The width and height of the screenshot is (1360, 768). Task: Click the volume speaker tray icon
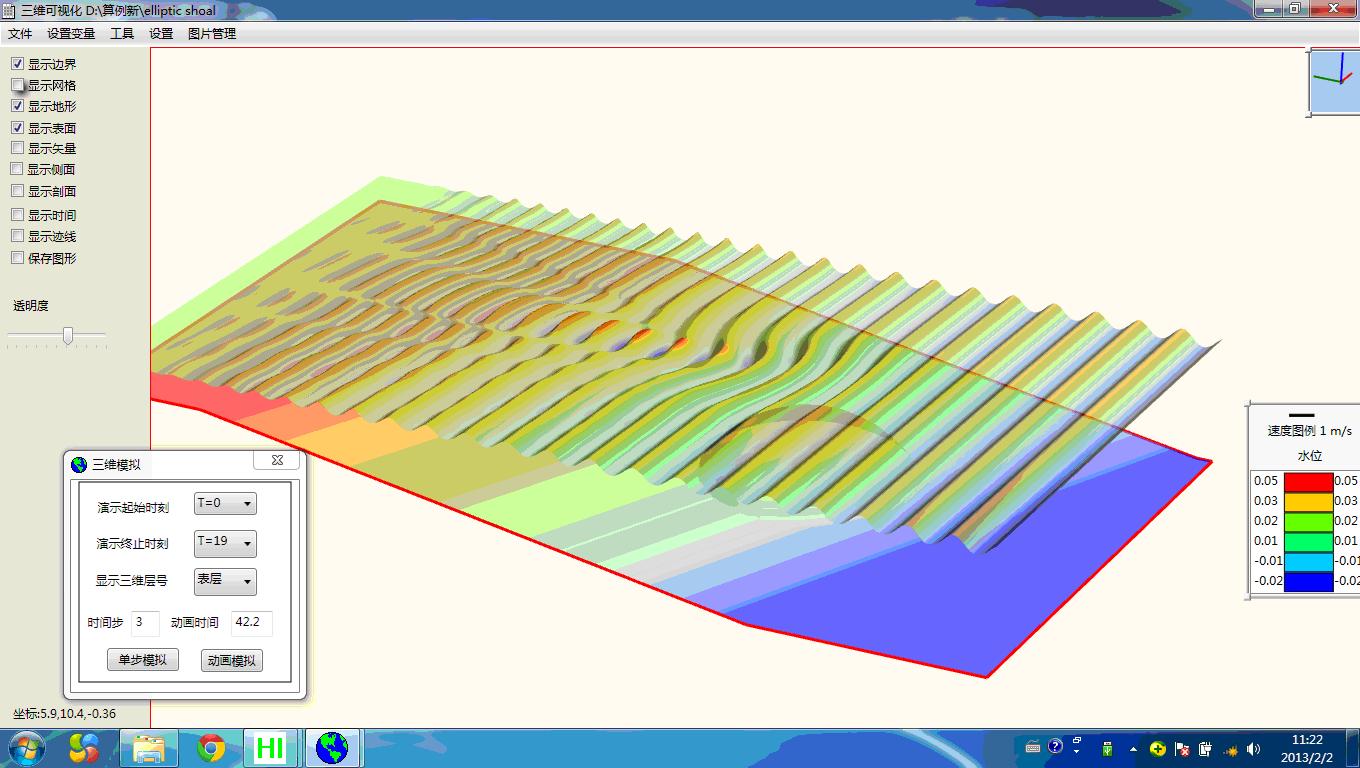[1254, 748]
